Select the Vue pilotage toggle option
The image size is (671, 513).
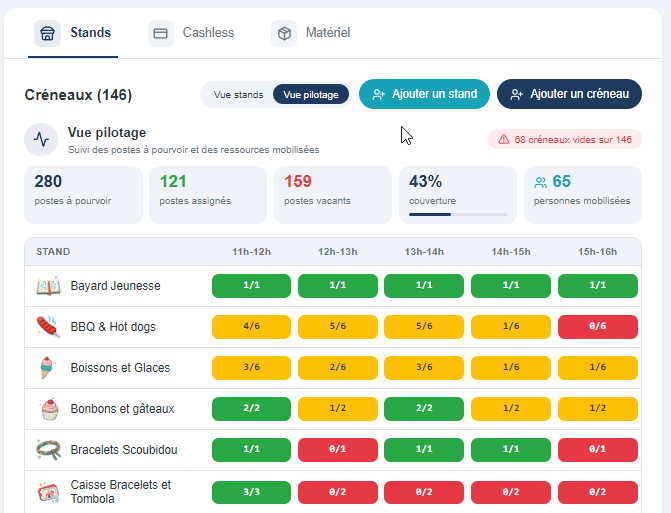click(311, 95)
